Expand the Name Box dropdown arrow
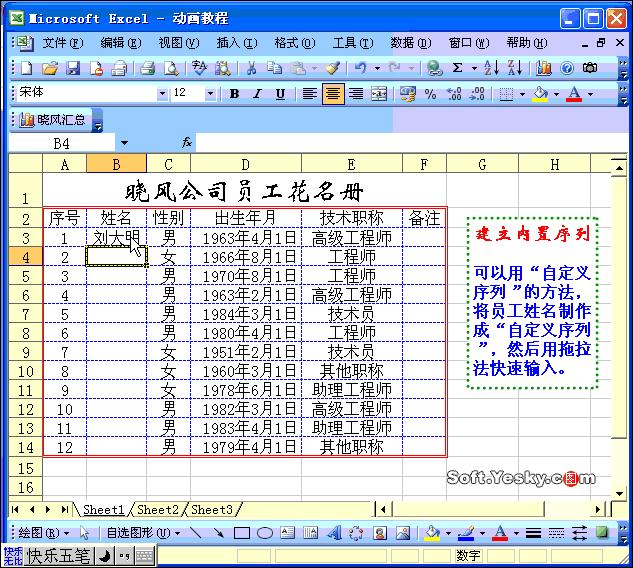Screen dimensions: 633x568 pyautogui.click(x=124, y=143)
